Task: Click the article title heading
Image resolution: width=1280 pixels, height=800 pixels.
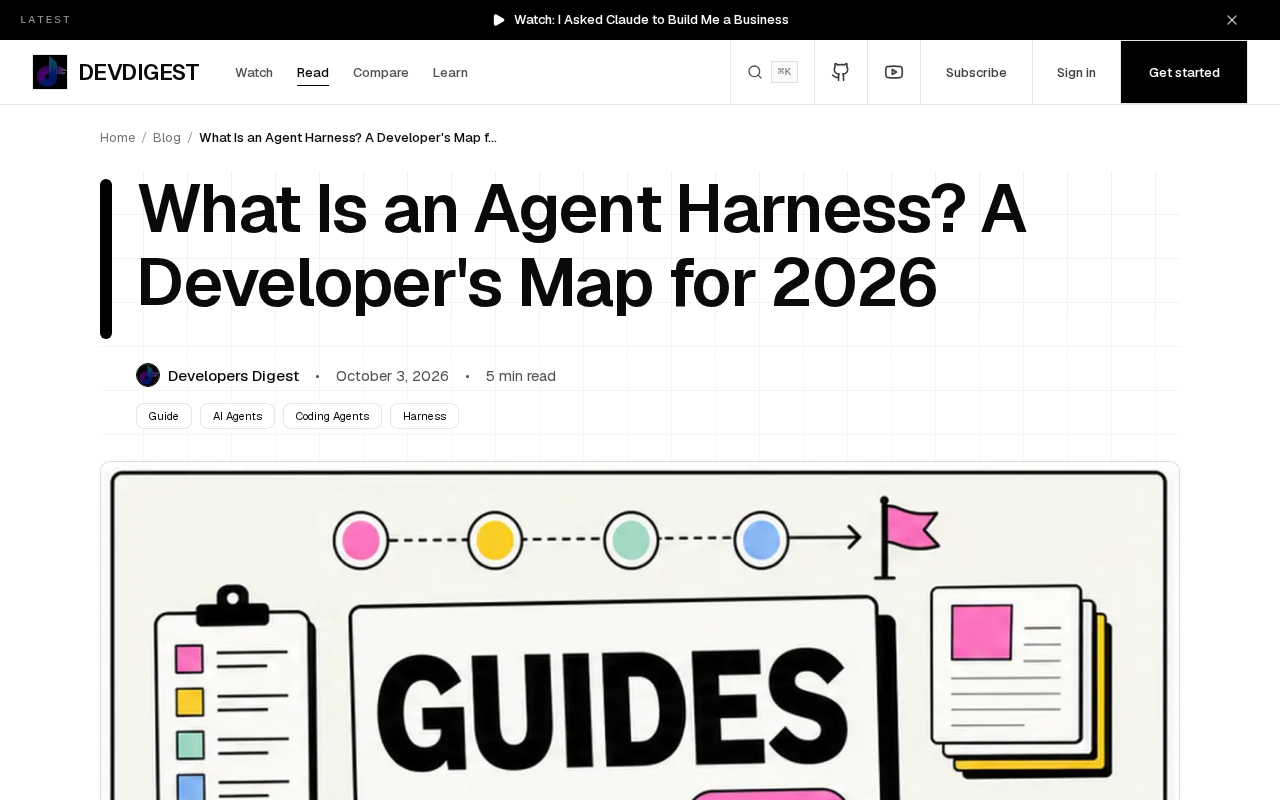Action: (582, 247)
